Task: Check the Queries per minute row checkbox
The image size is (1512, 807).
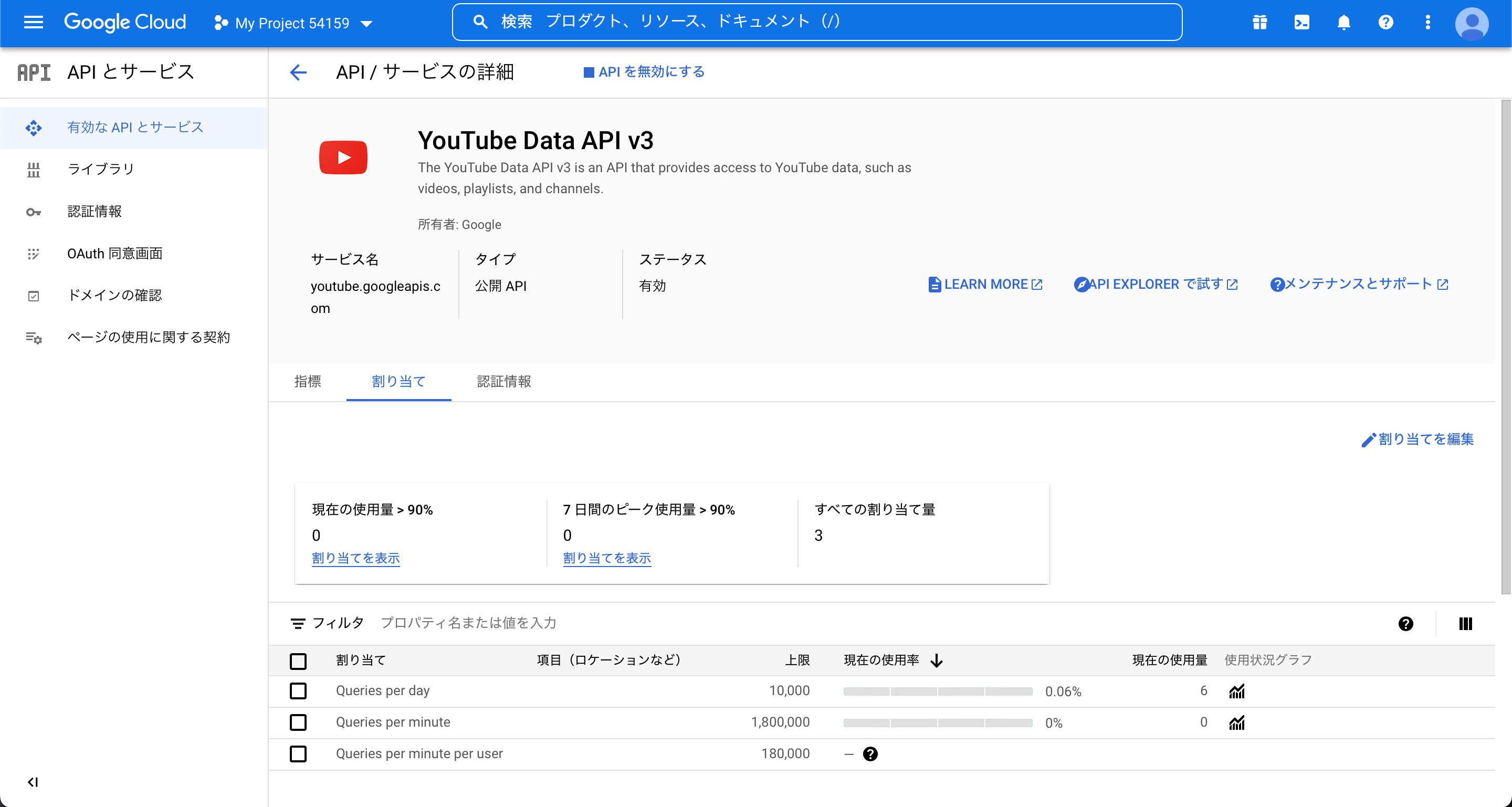Action: pos(299,722)
